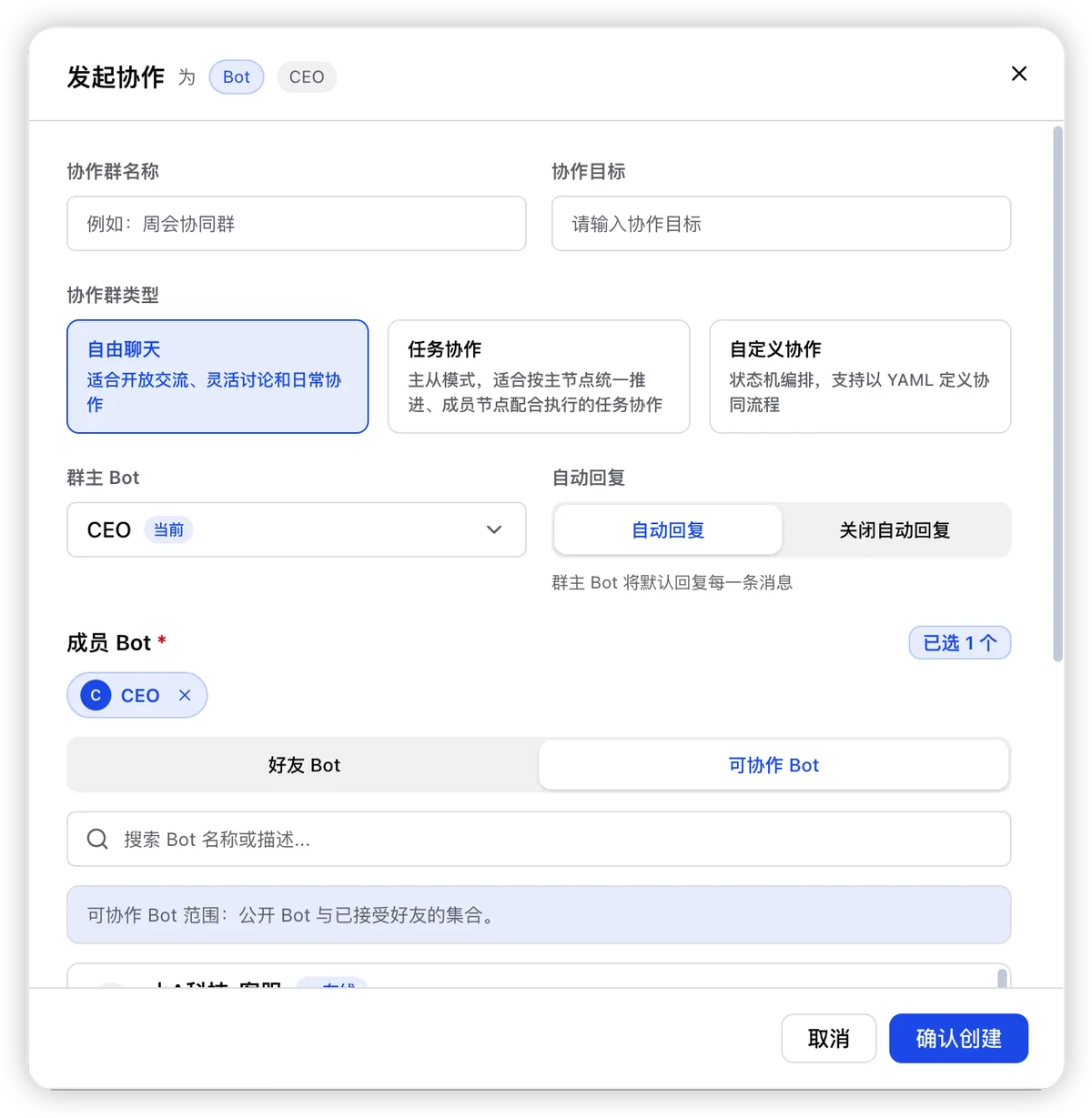Click the 当前 badge beside CEO
The height and width of the screenshot is (1118, 1092).
tap(168, 529)
